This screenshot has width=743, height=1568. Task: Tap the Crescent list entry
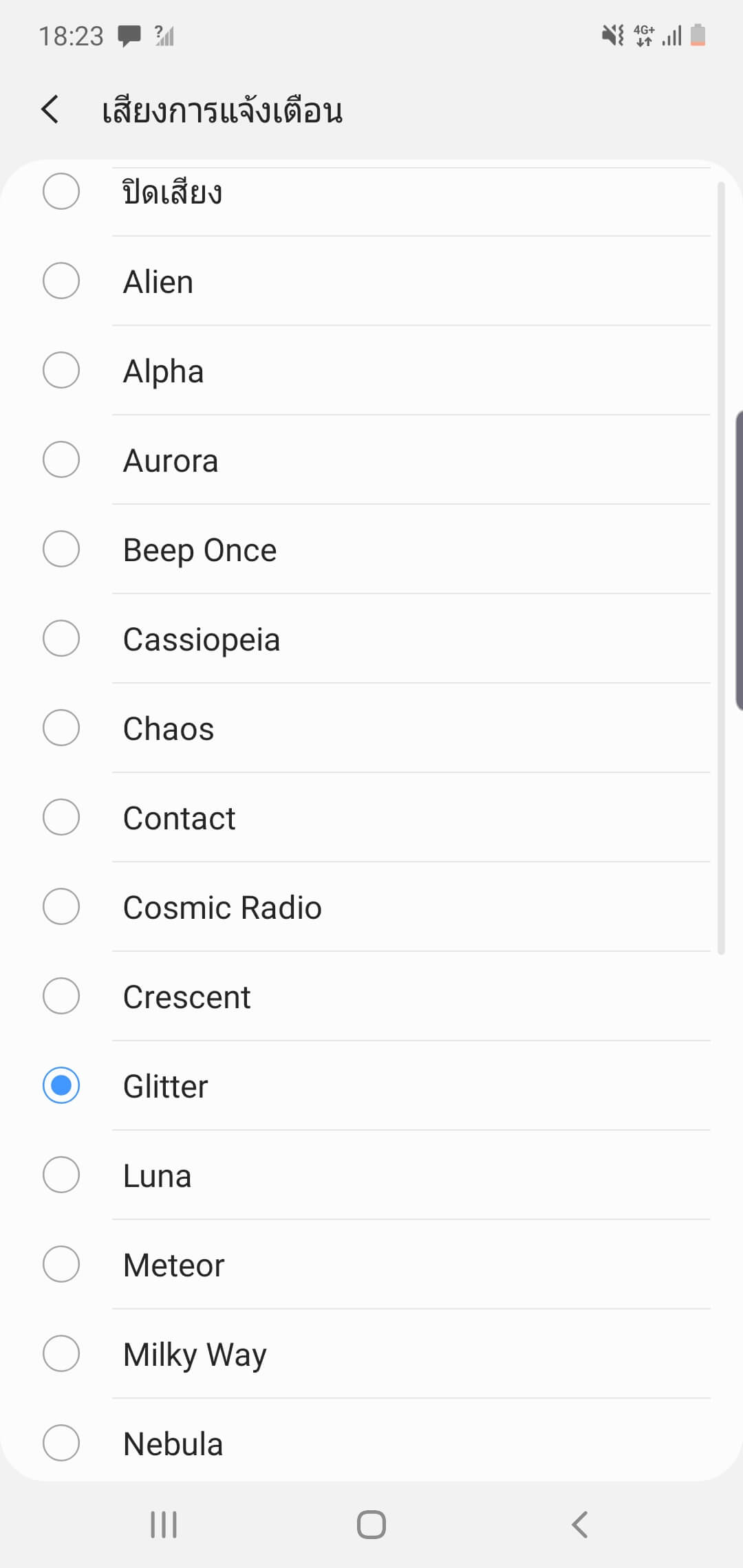tap(186, 997)
